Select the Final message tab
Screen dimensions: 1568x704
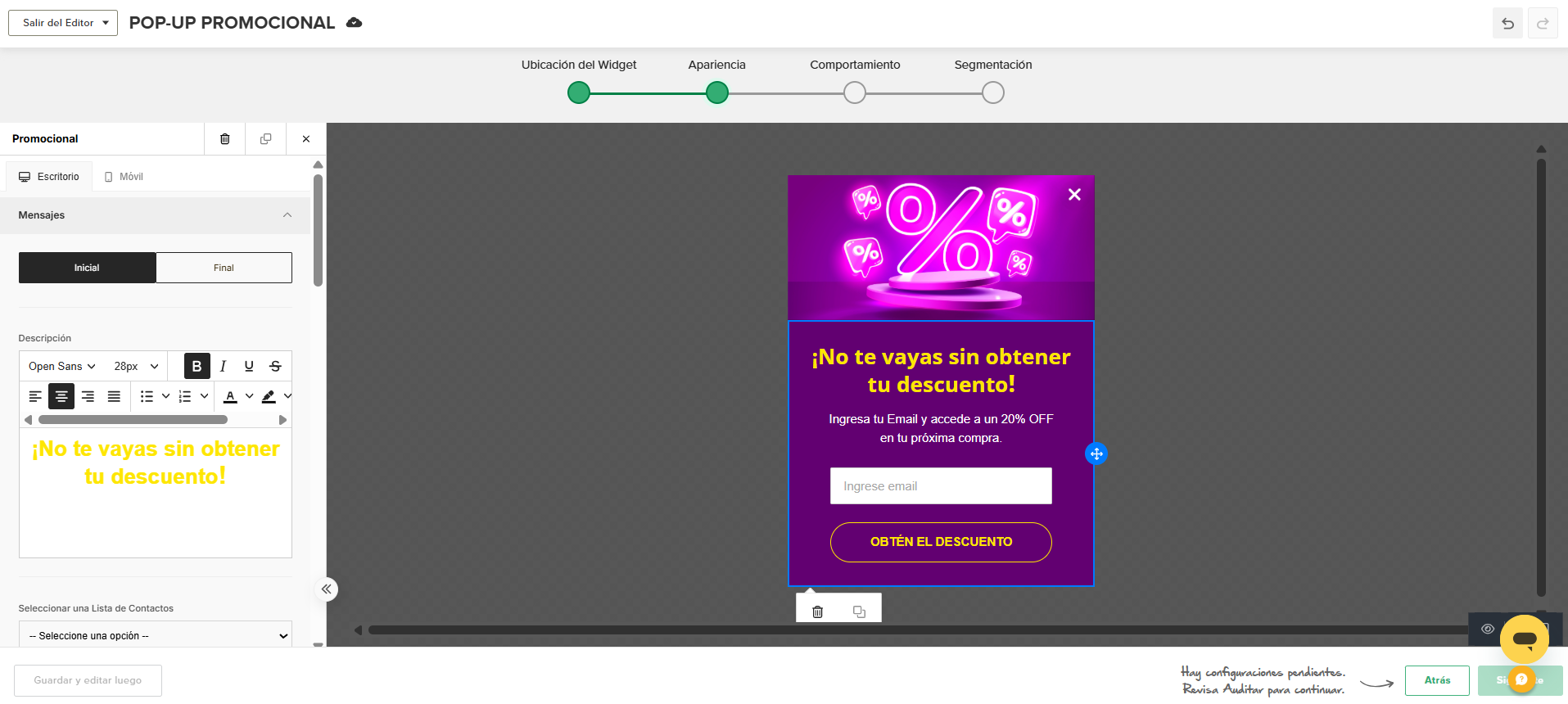(x=224, y=268)
